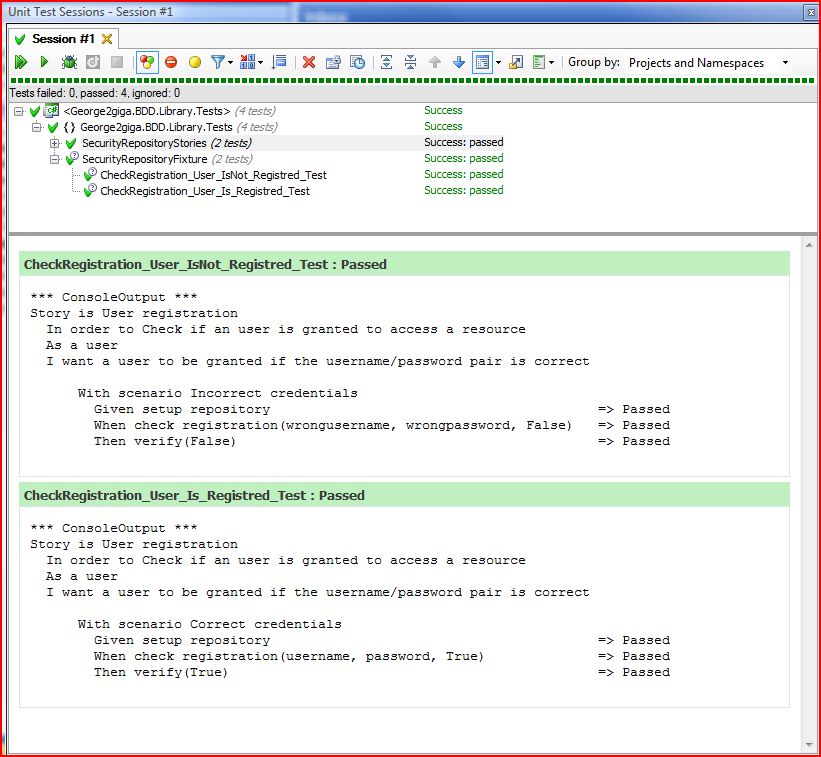Go to previous item gray up arrow
The height and width of the screenshot is (757, 821).
point(435,62)
